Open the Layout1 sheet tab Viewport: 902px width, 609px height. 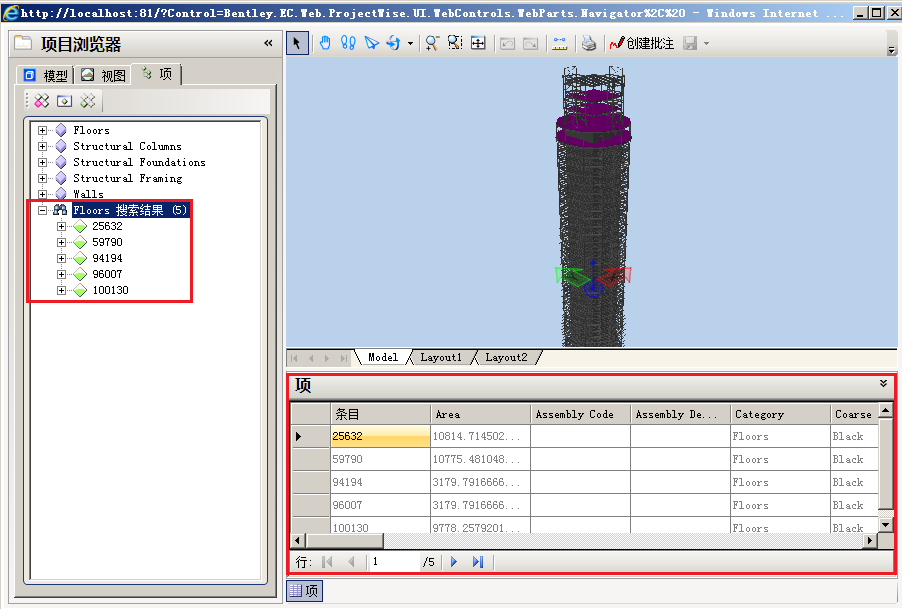tap(441, 357)
